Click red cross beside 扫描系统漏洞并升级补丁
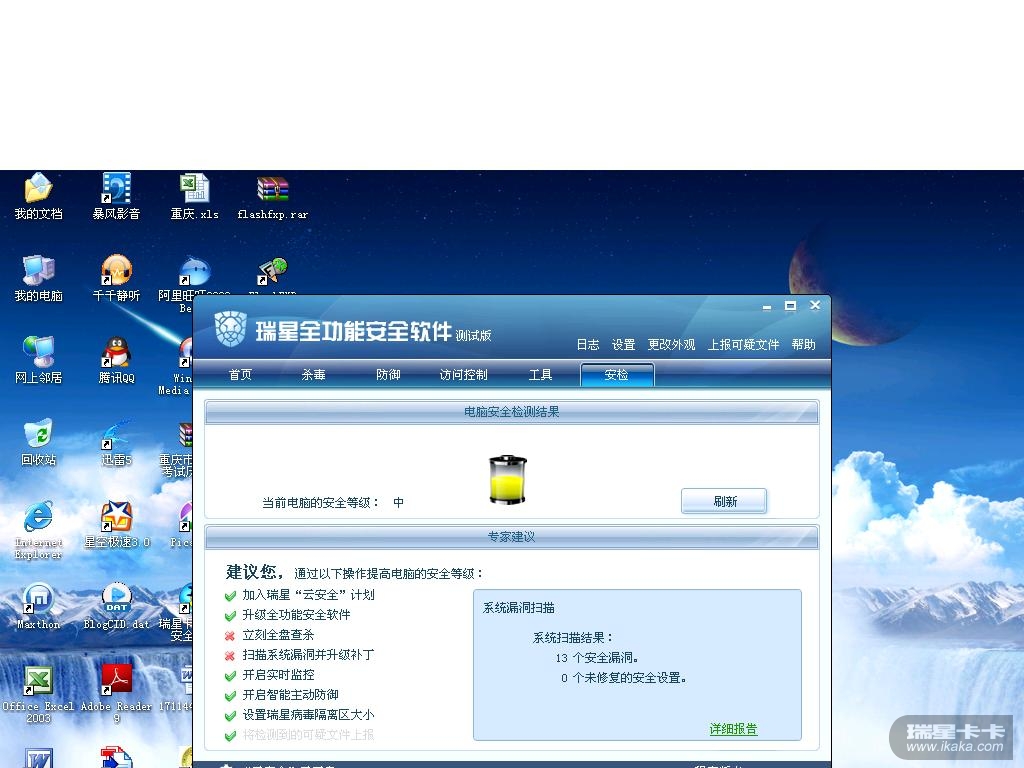 point(230,656)
